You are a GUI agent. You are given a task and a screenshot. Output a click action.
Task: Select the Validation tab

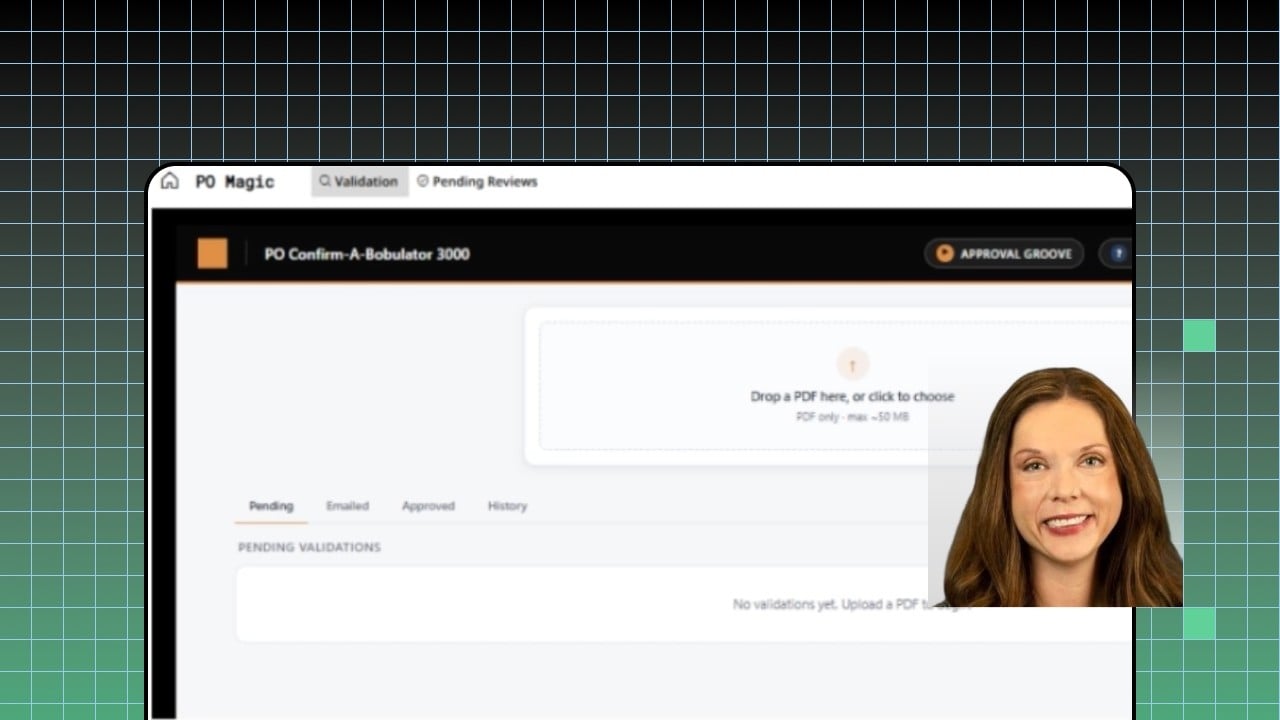pyautogui.click(x=360, y=181)
